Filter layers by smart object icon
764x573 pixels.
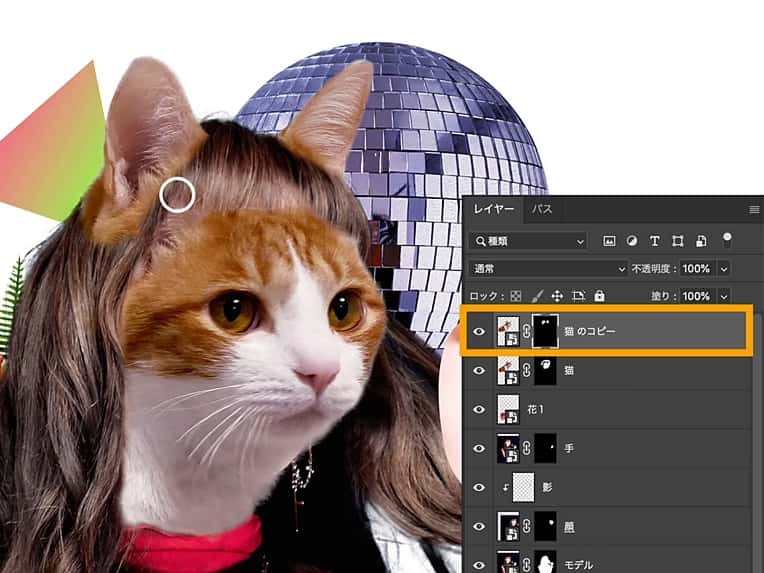[701, 241]
